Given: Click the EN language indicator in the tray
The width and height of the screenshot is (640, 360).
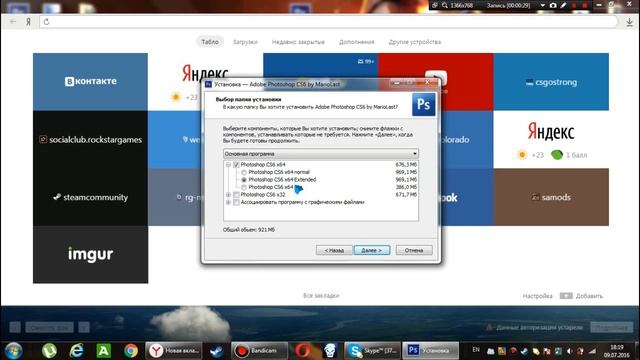Looking at the screenshot, I should (476, 350).
